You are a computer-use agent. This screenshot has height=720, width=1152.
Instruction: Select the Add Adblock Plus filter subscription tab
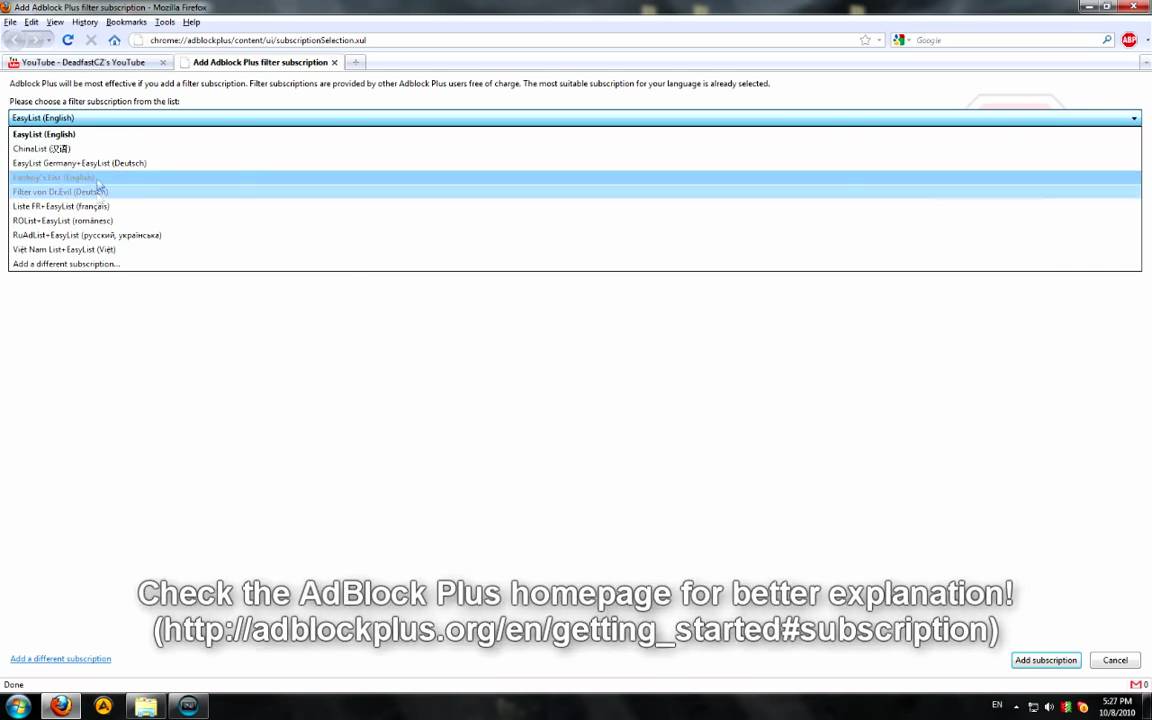click(x=259, y=62)
